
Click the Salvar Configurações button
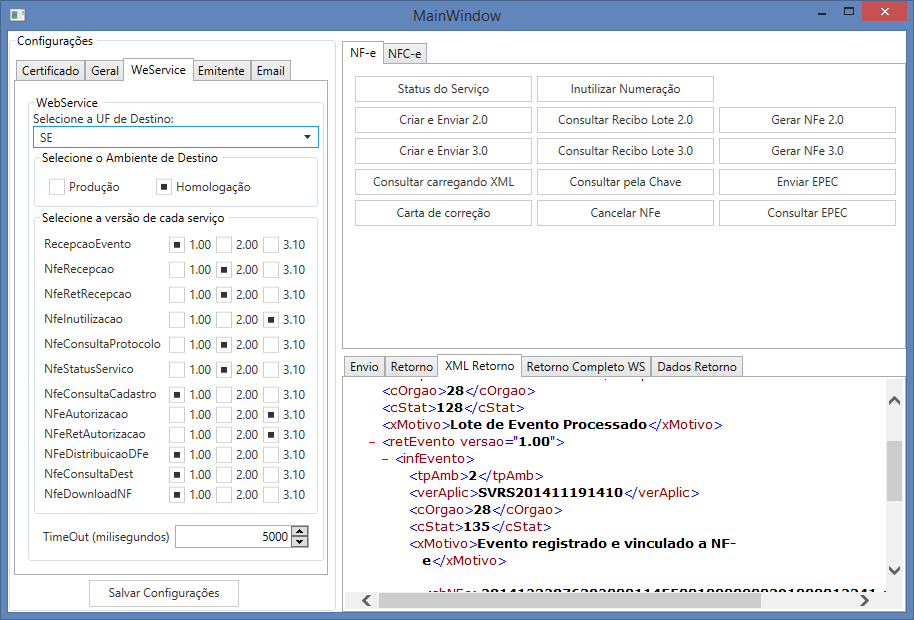164,593
